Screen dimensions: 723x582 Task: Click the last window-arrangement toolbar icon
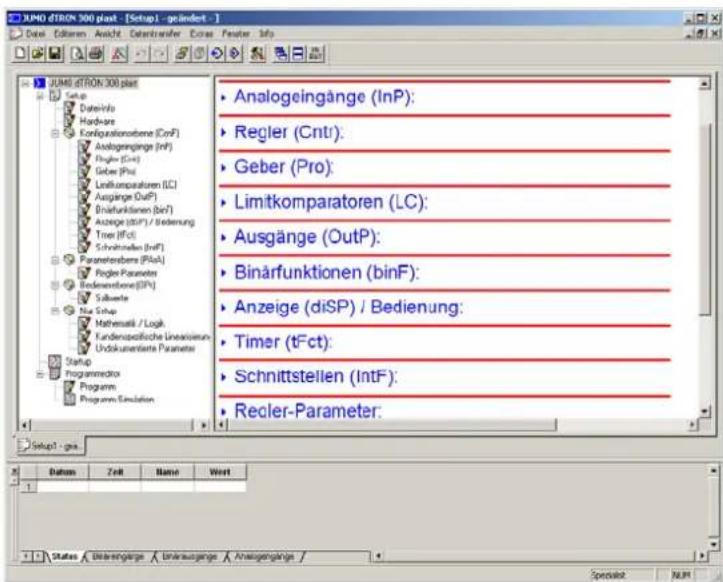[x=316, y=53]
